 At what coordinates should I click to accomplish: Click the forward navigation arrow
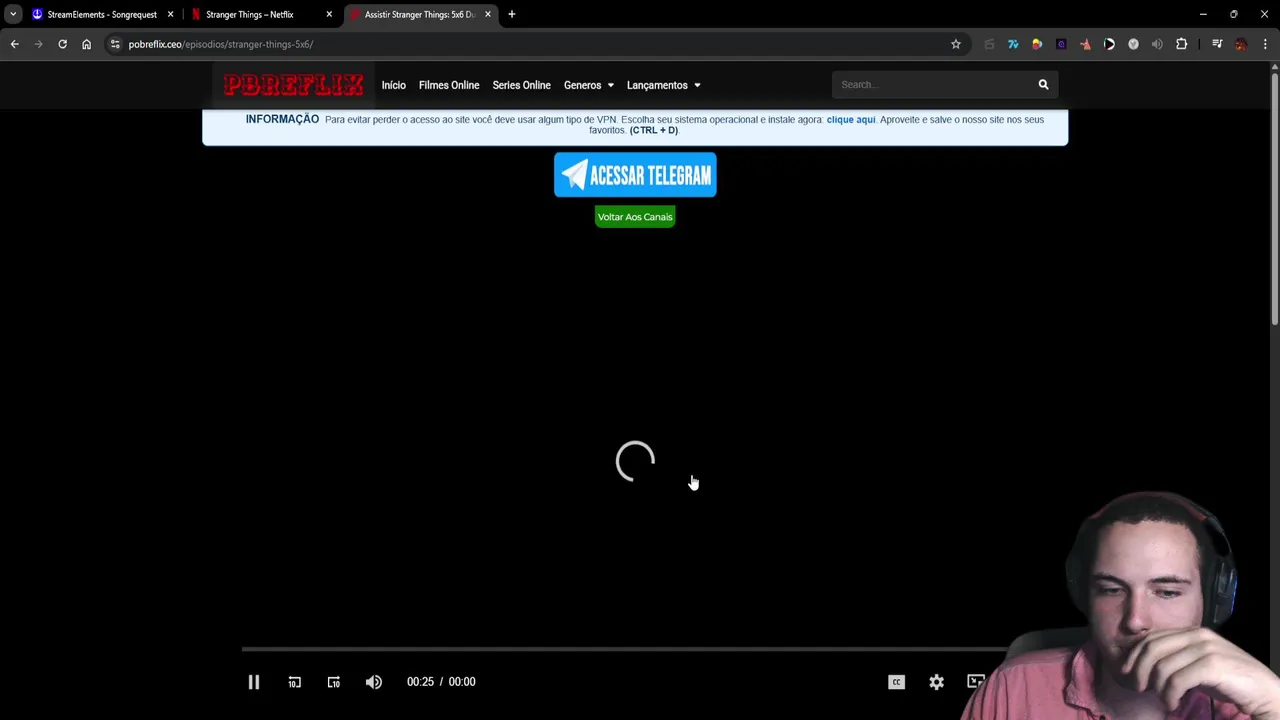[38, 44]
